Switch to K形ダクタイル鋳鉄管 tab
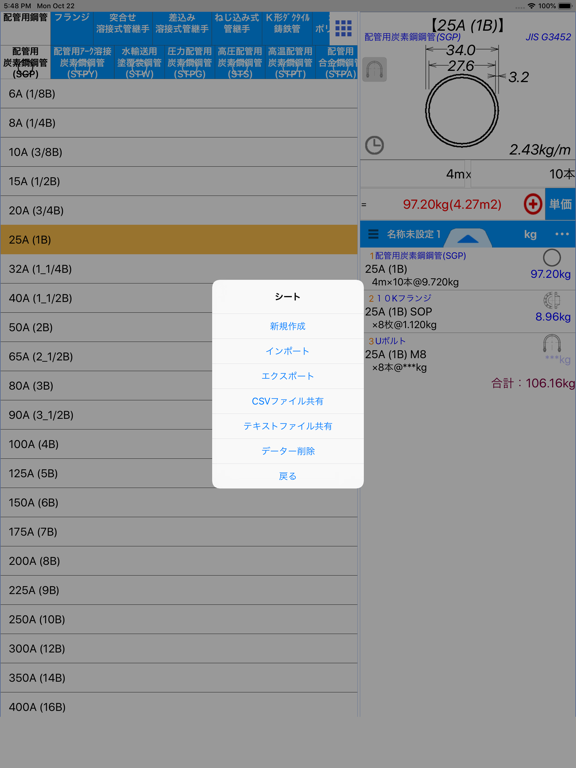Screen dimensions: 576x768 pyautogui.click(x=288, y=28)
